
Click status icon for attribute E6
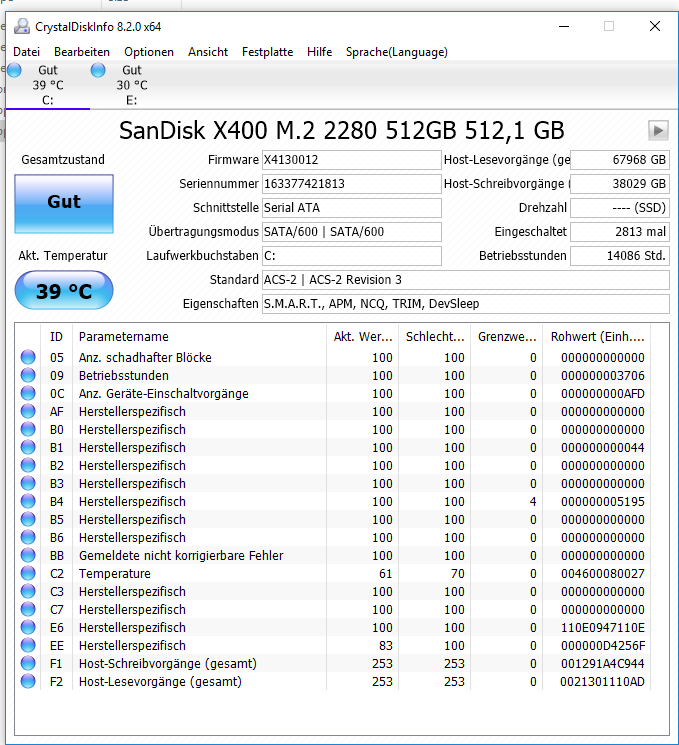28,628
